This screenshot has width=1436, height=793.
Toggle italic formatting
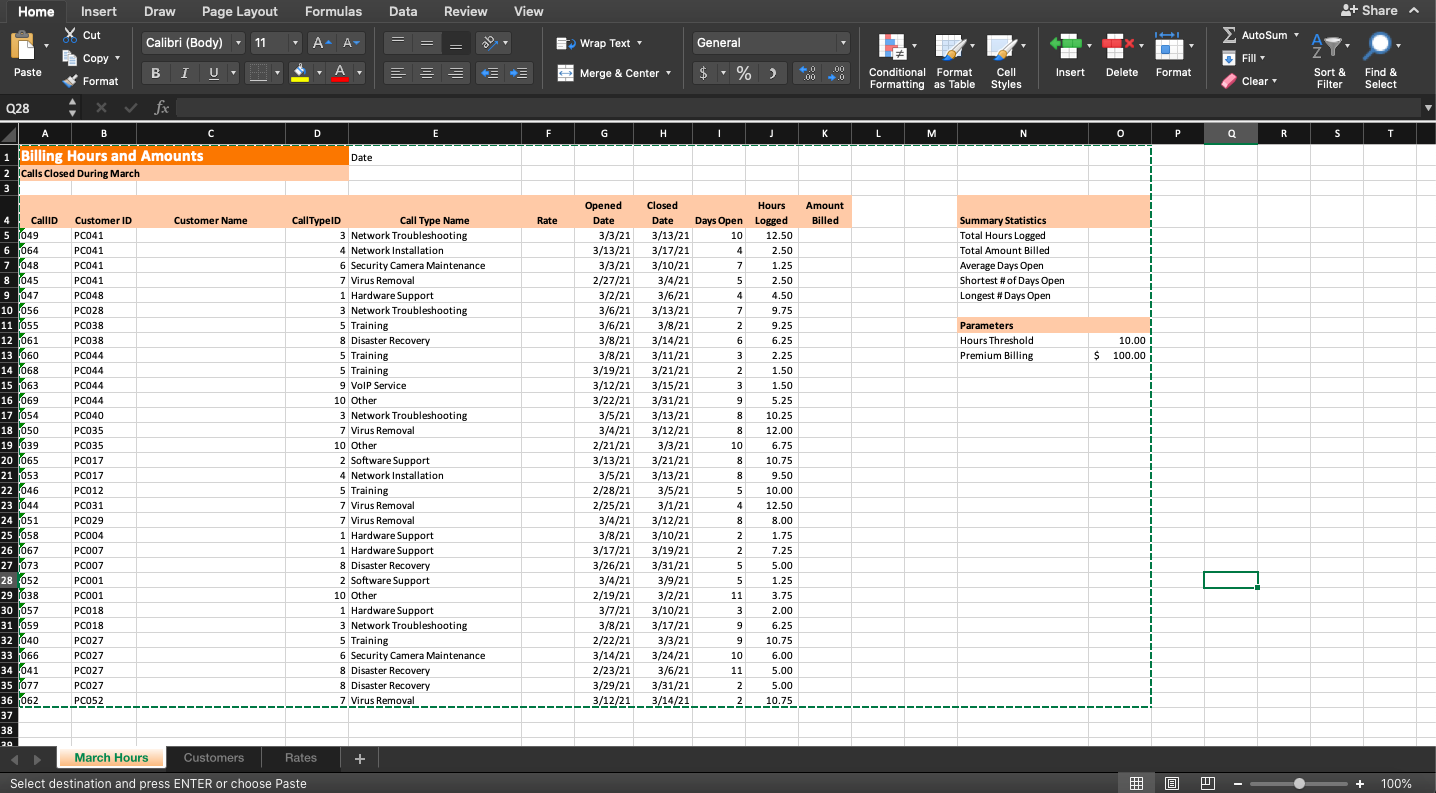click(x=184, y=73)
